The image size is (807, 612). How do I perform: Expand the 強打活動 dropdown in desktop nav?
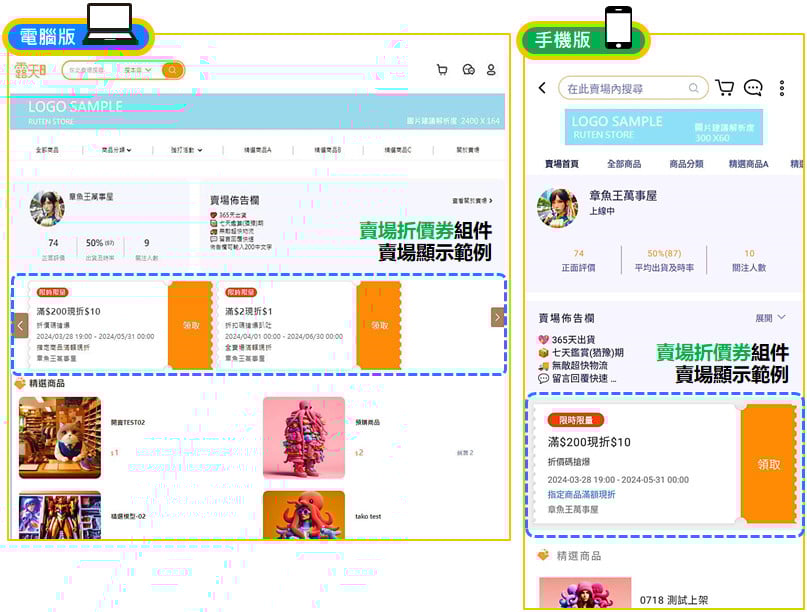186,150
